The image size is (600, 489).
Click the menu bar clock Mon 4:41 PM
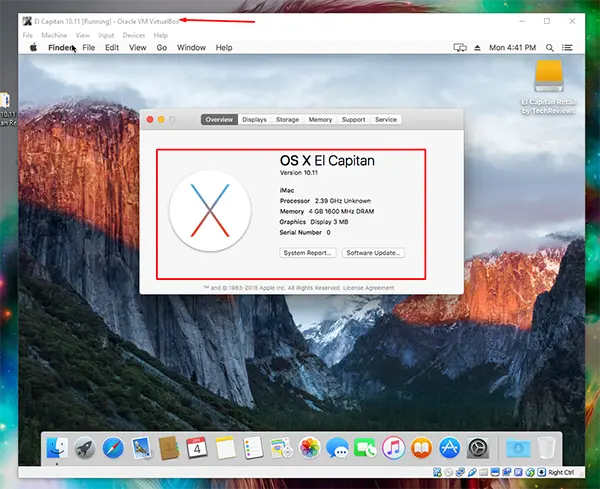point(512,48)
